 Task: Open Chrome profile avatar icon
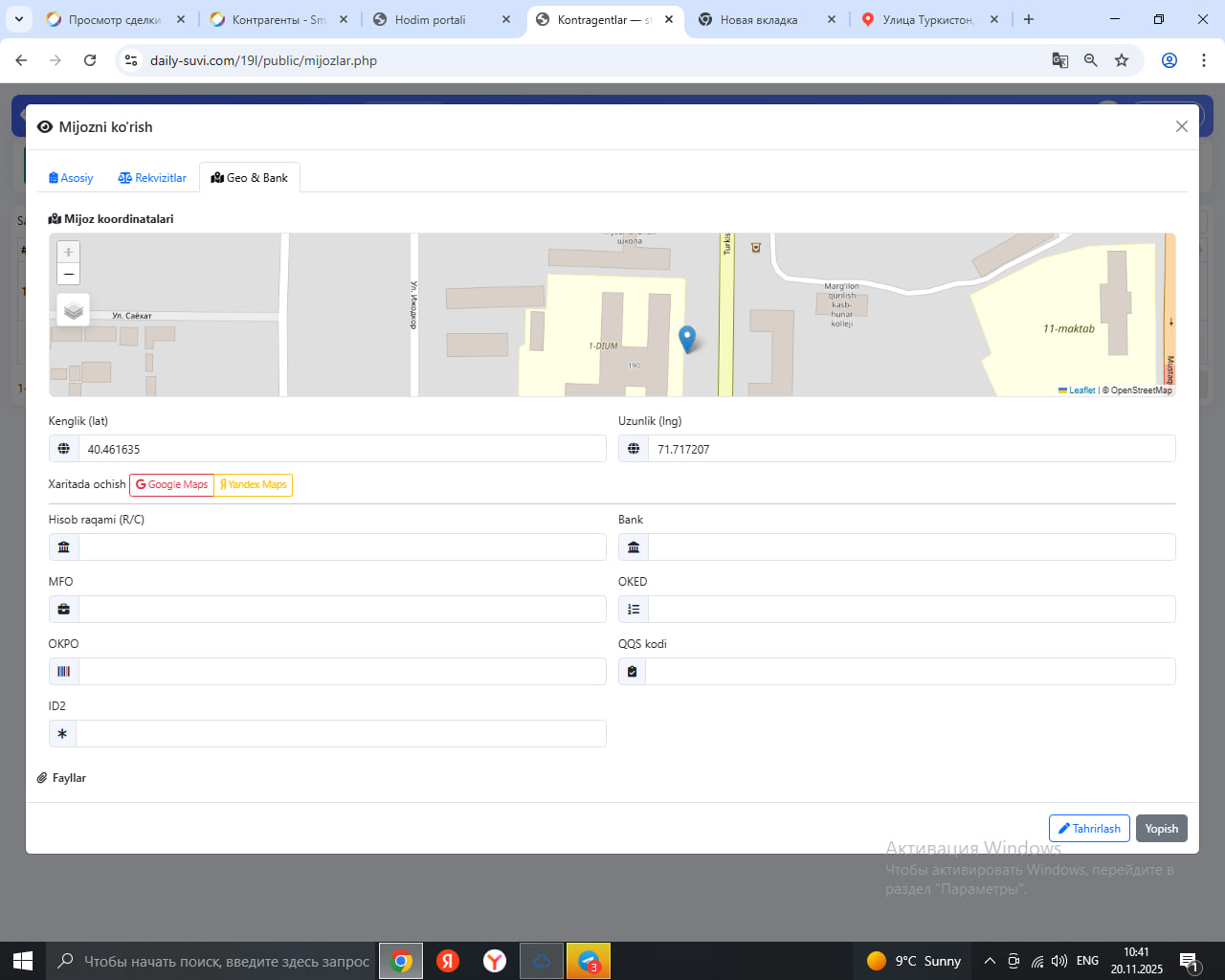click(1169, 60)
